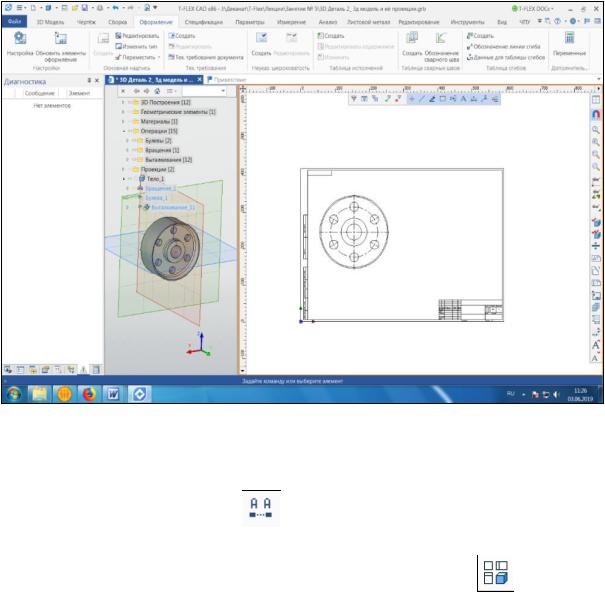The width and height of the screenshot is (605, 593).
Task: Click the Word icon in taskbar
Action: point(113,394)
